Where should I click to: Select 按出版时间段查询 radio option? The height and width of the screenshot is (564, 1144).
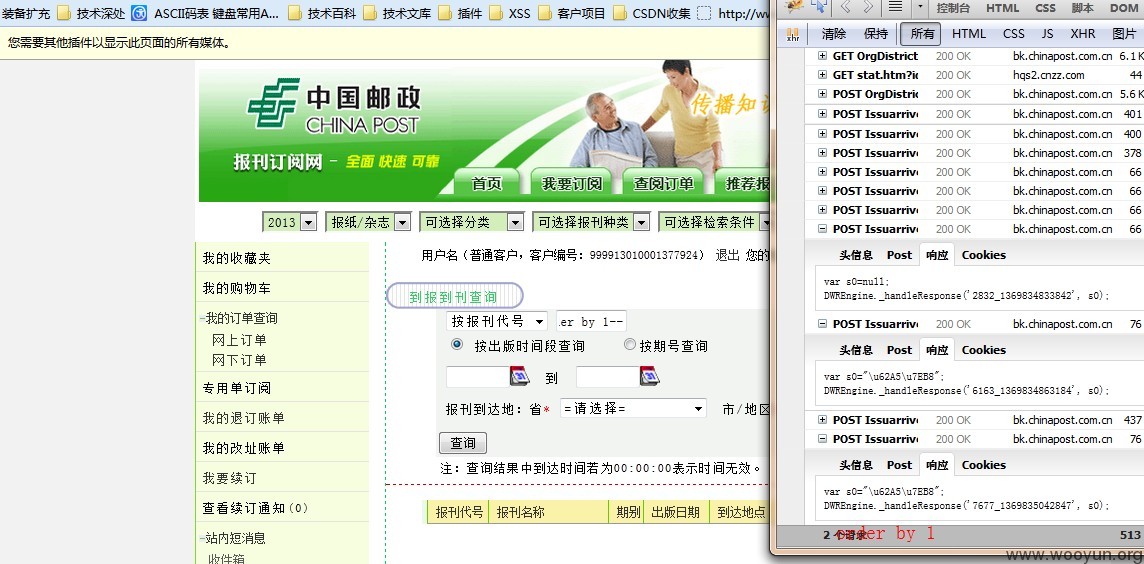tap(457, 344)
